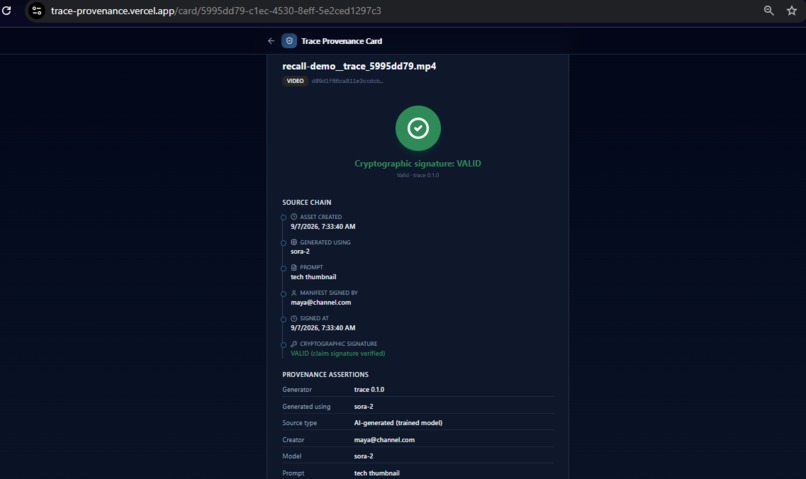
Task: Go back using the arrow beside Trace logo
Action: click(271, 41)
